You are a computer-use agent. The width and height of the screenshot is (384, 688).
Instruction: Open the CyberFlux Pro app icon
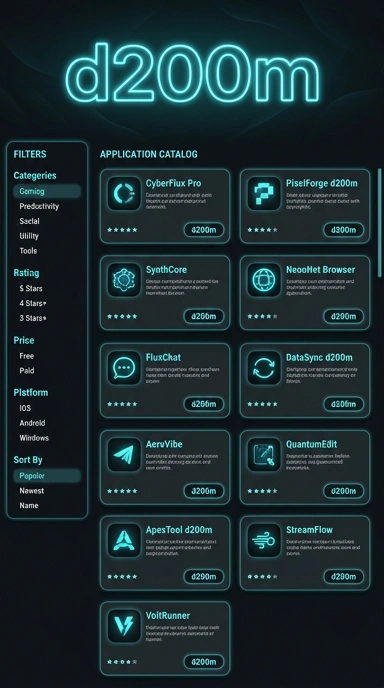[x=124, y=193]
